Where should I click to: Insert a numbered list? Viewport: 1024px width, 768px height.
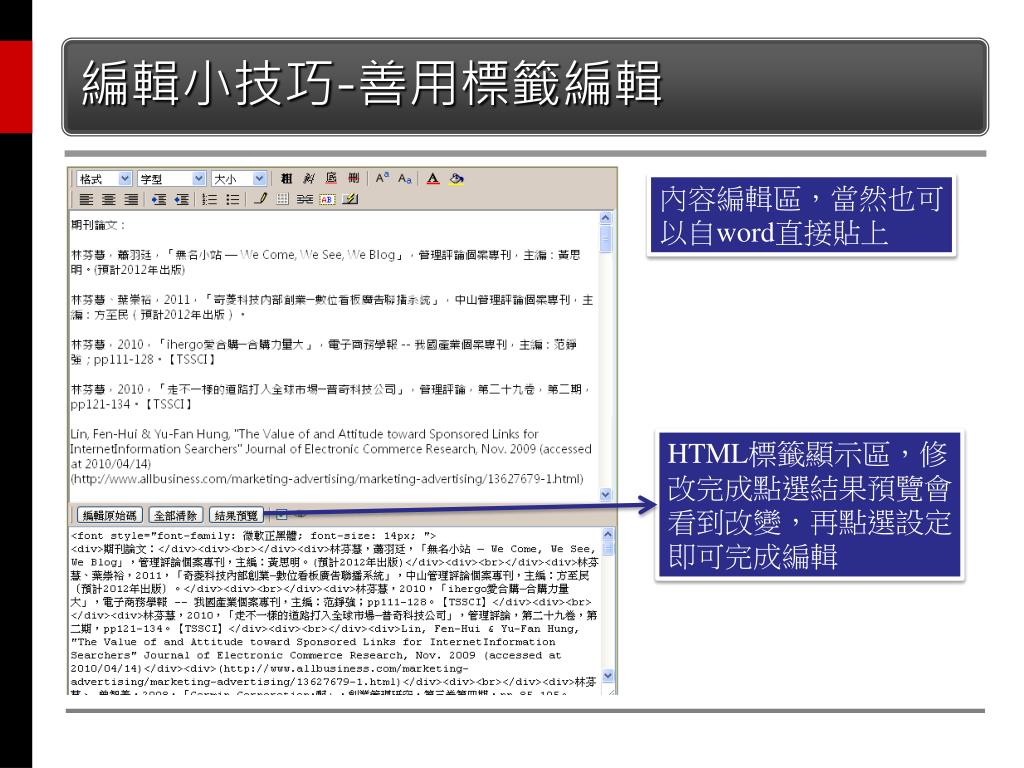(x=209, y=199)
